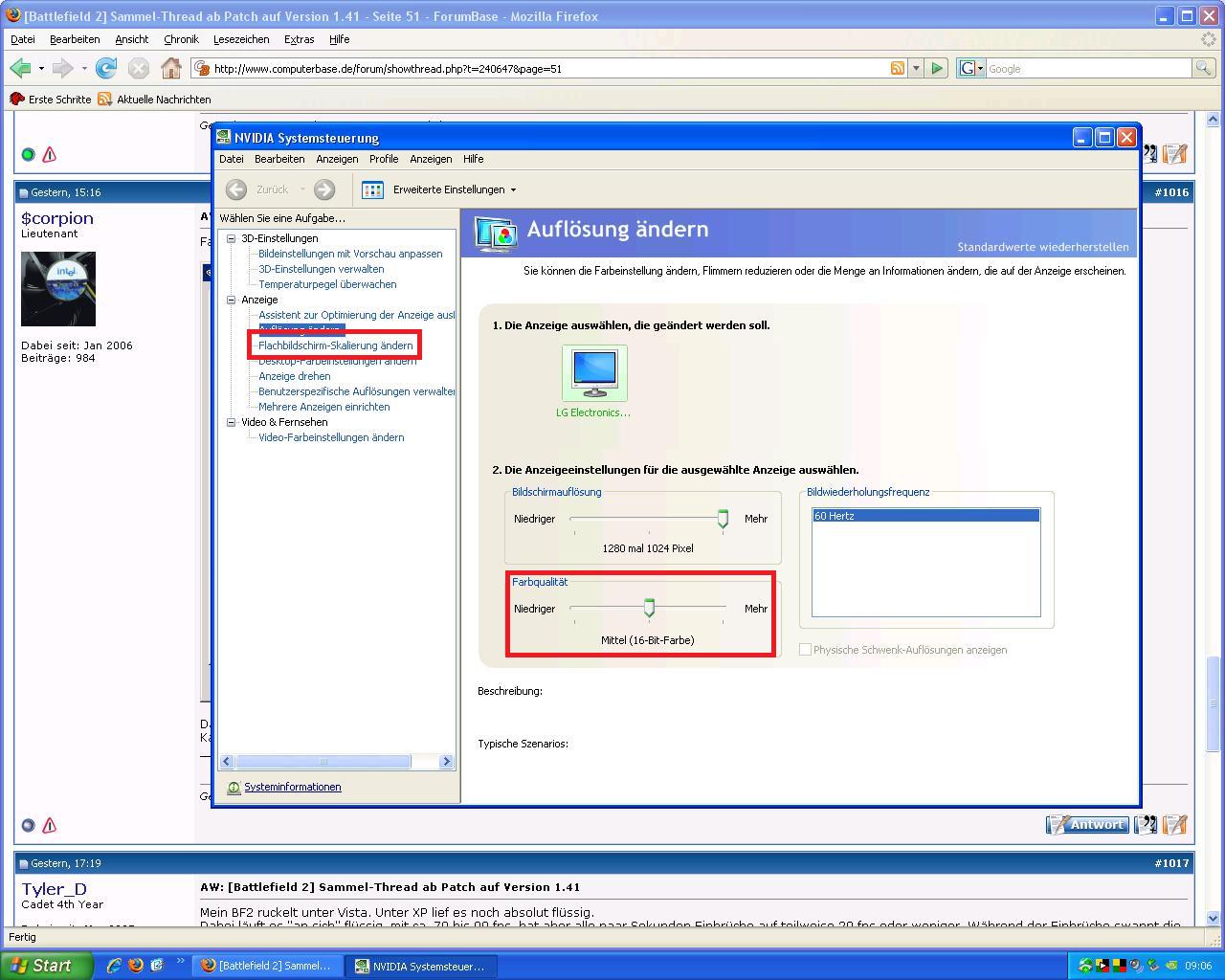Click the Bildschirmauflösung slider handle
1225x980 pixels.
[723, 519]
